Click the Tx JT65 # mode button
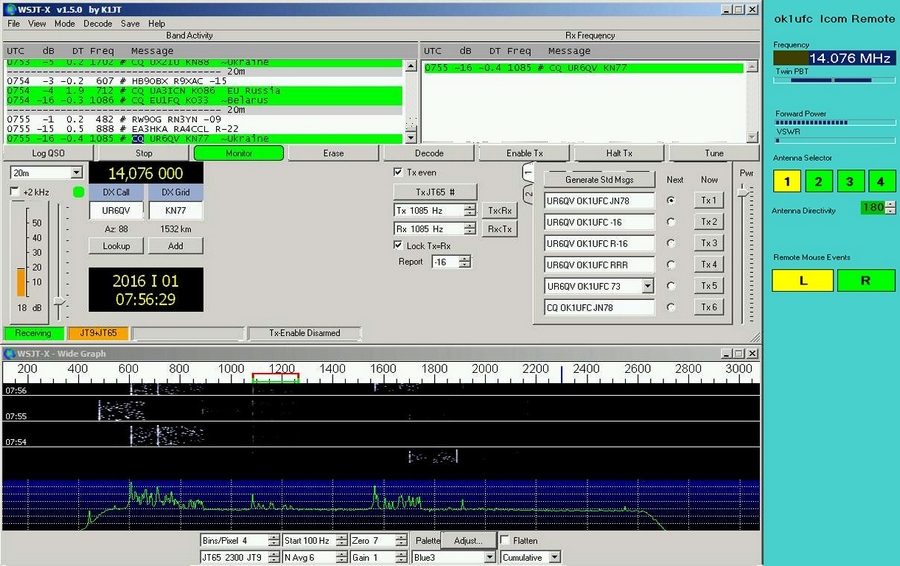This screenshot has width=900, height=566. (x=435, y=191)
